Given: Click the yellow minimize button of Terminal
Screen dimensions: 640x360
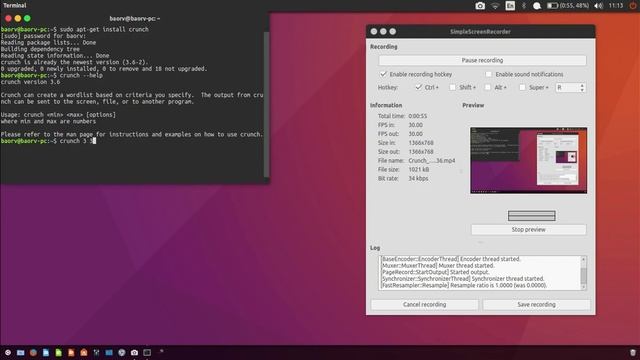Looking at the screenshot, I should [x=18, y=18].
